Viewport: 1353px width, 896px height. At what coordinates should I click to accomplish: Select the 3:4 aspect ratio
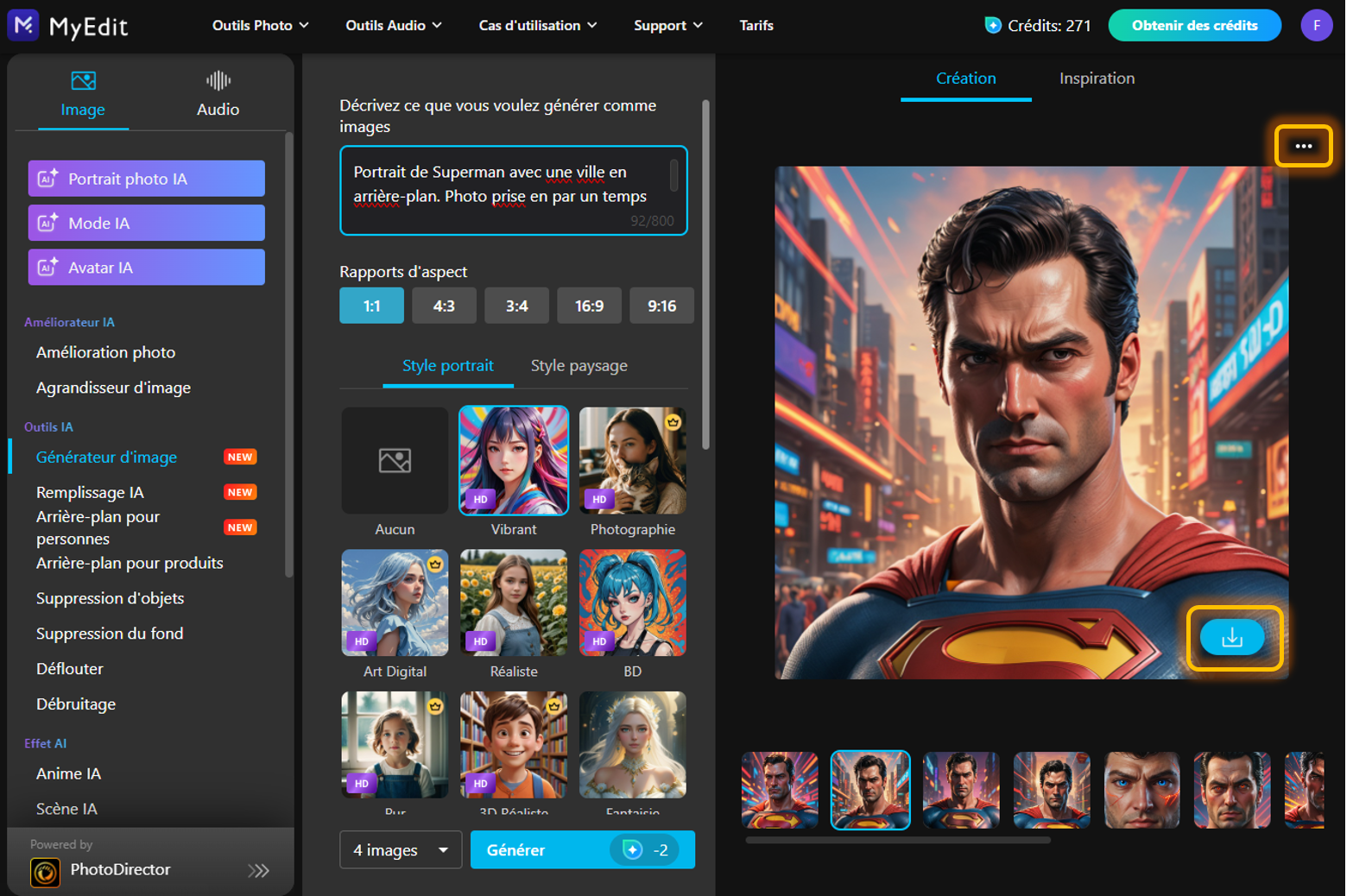pyautogui.click(x=516, y=306)
